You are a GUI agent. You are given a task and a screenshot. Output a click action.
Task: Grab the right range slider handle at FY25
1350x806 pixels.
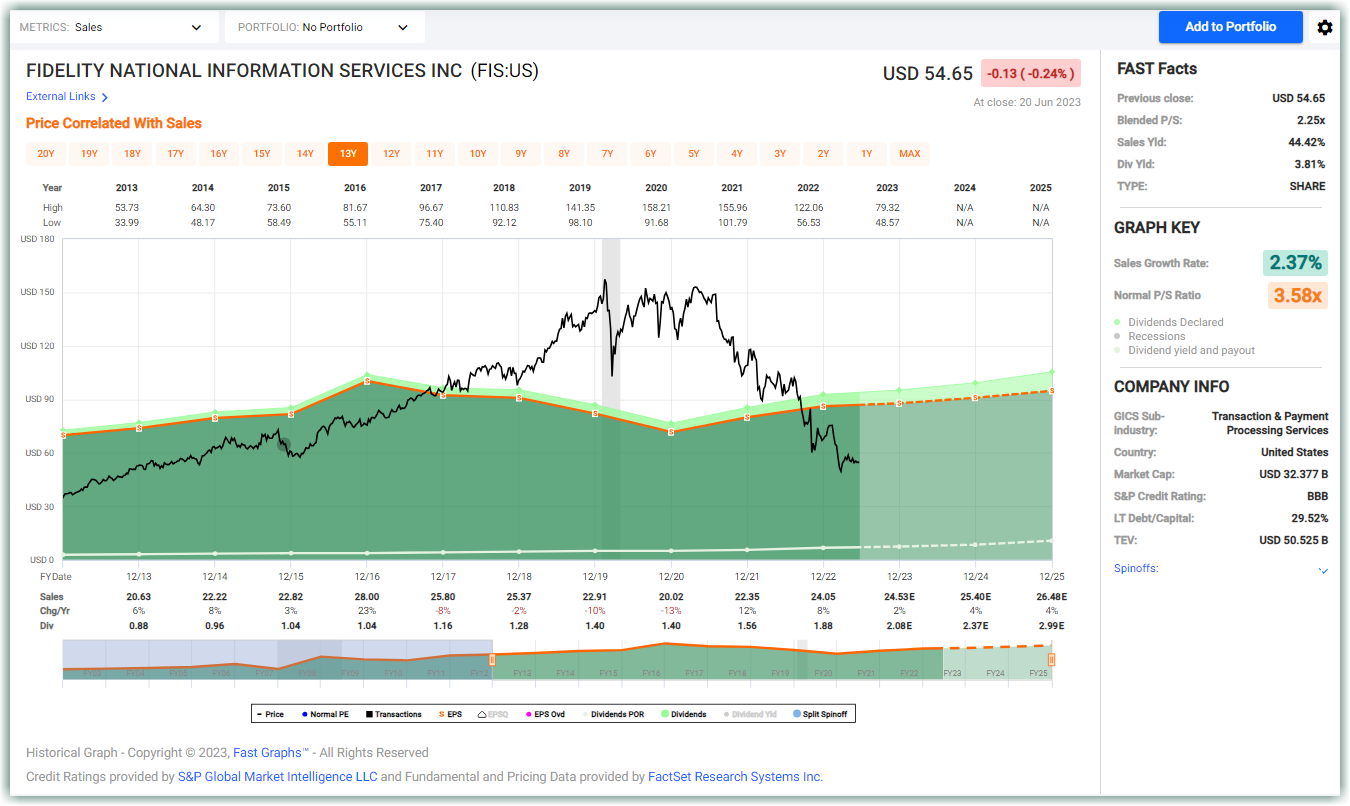click(x=1051, y=660)
